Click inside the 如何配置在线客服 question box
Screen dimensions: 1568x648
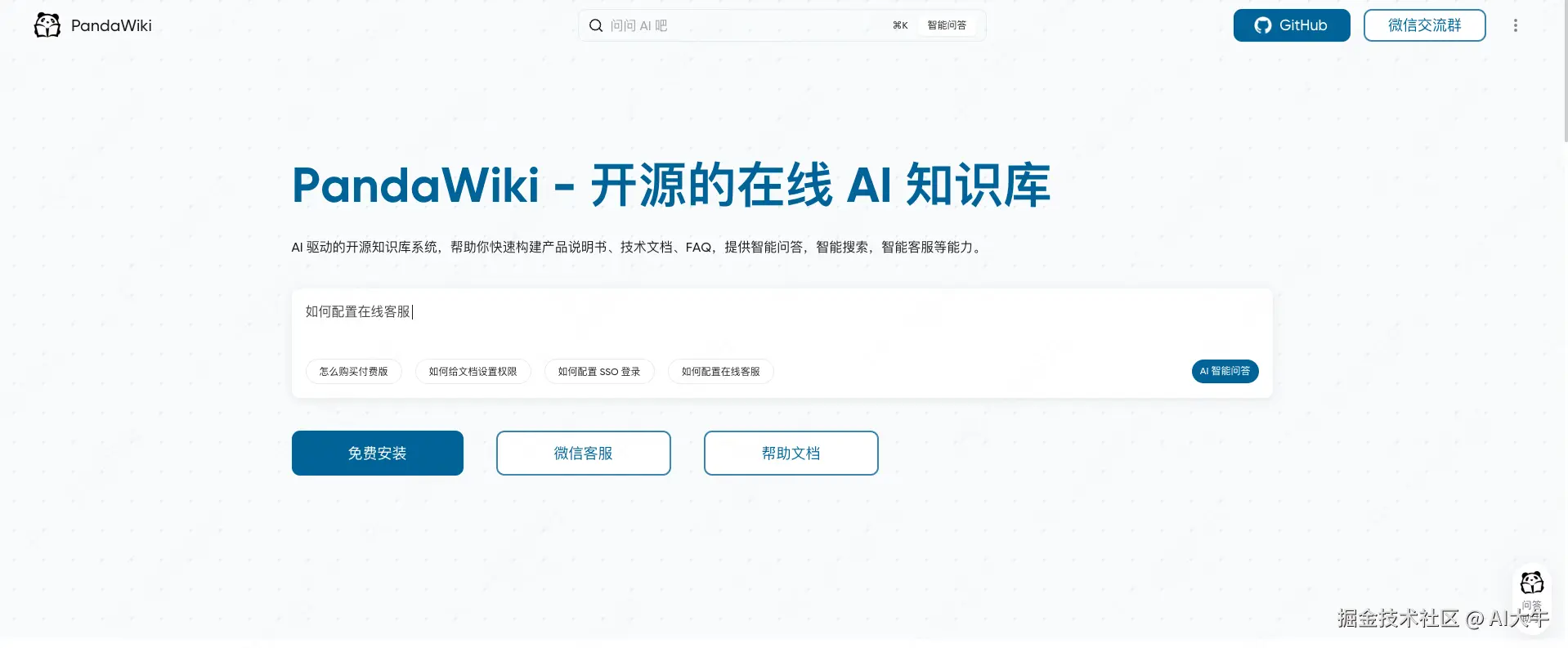[x=782, y=320]
